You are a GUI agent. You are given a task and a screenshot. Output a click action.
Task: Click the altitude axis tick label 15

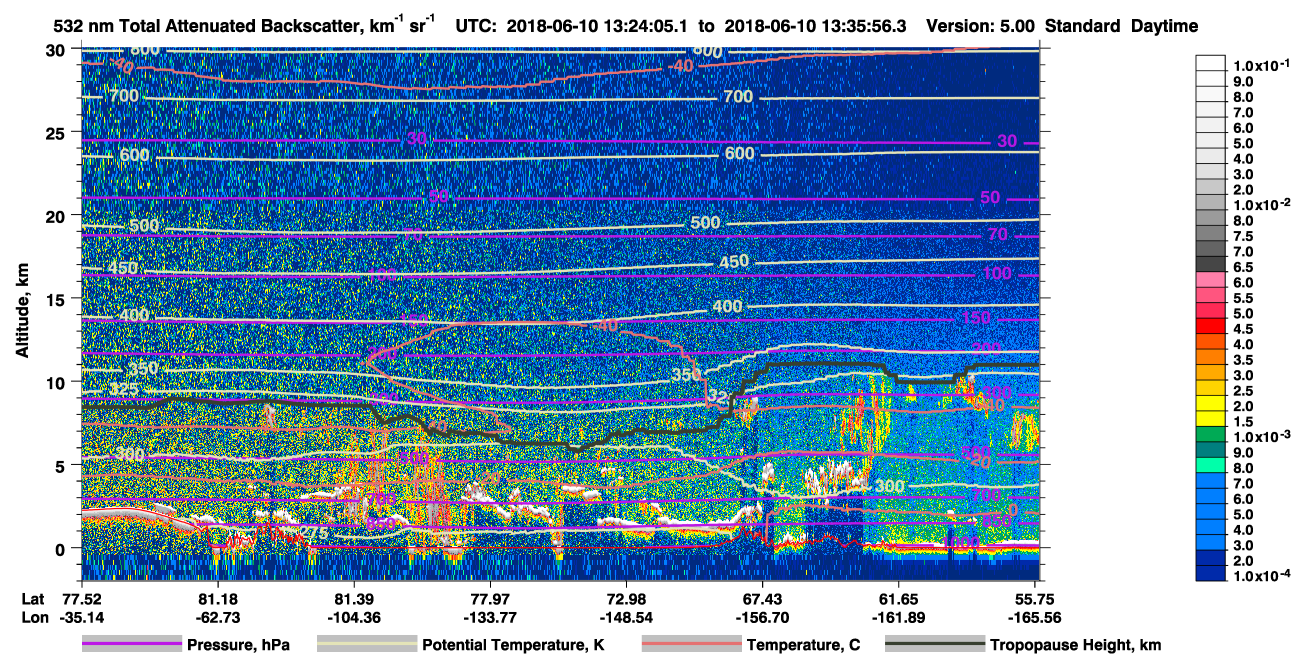56,299
